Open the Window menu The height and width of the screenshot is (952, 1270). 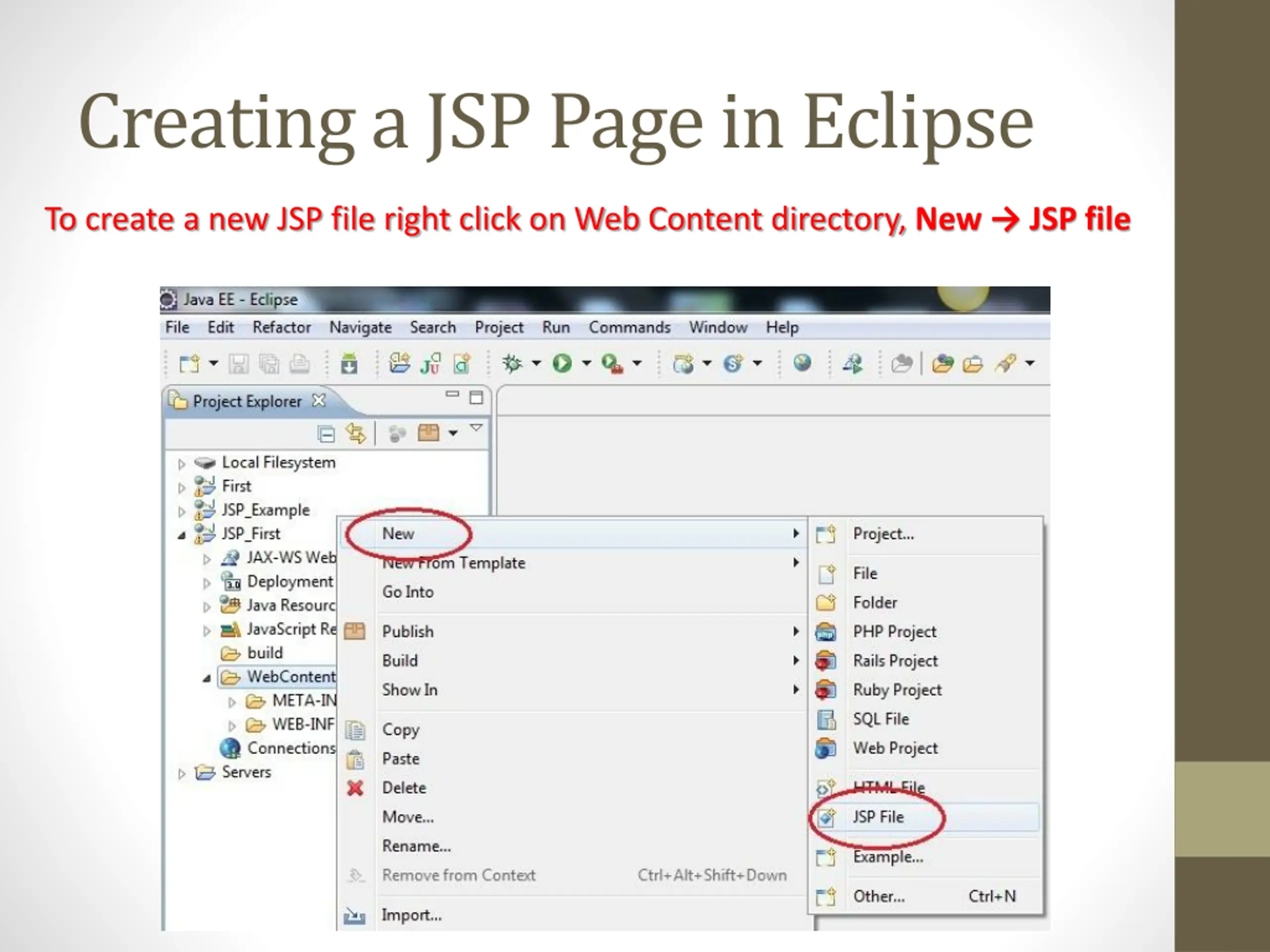tap(718, 327)
